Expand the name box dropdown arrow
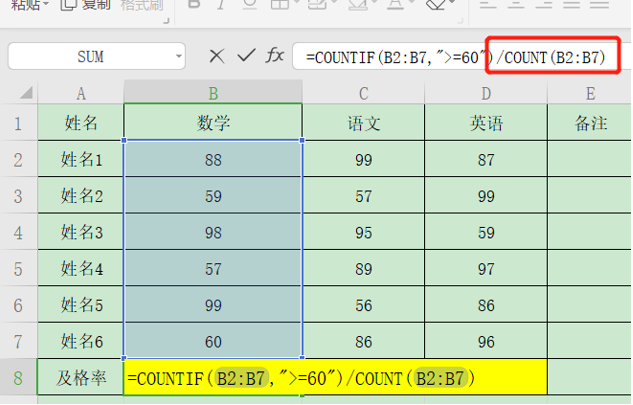 [178, 56]
